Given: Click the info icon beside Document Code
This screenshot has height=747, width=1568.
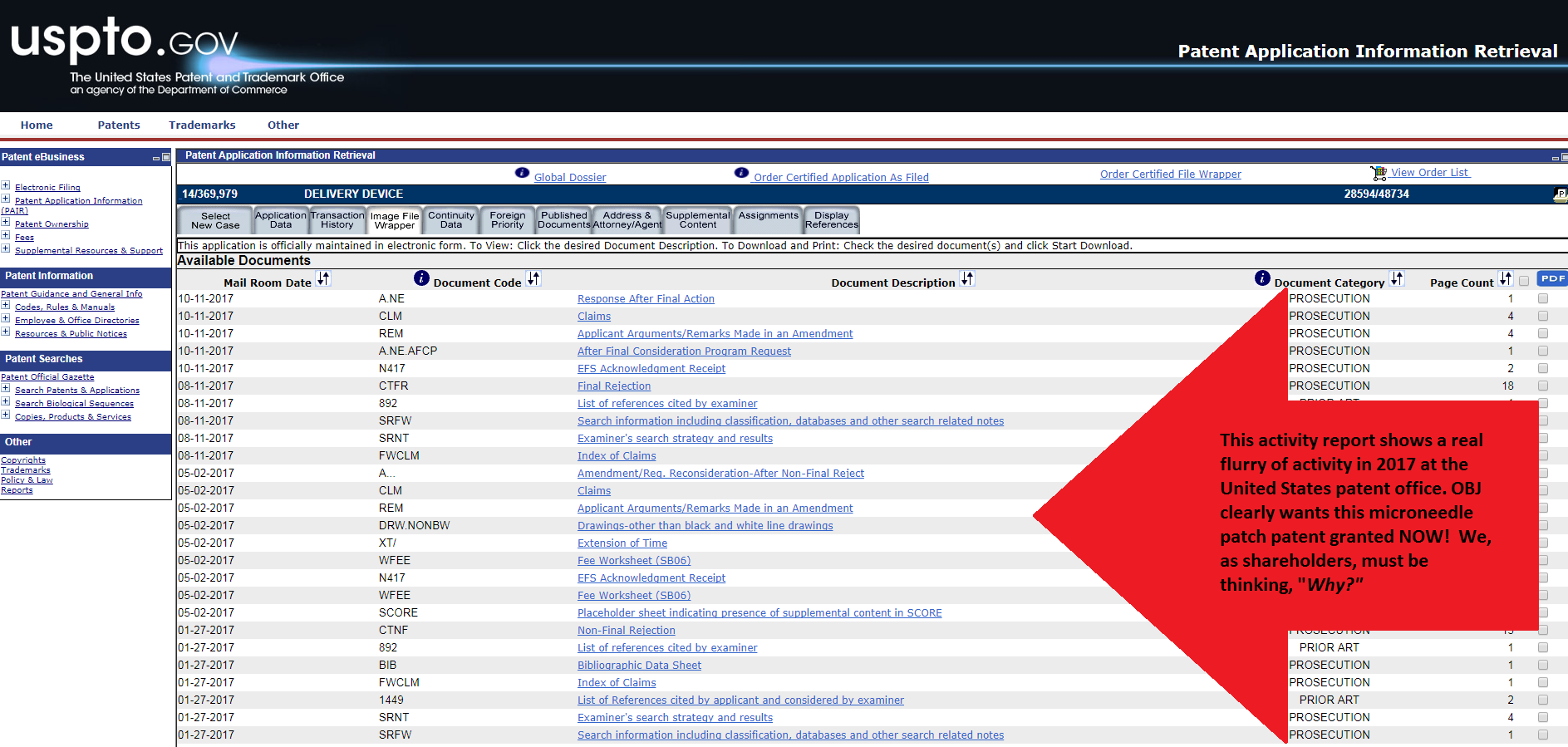Looking at the screenshot, I should click(421, 278).
